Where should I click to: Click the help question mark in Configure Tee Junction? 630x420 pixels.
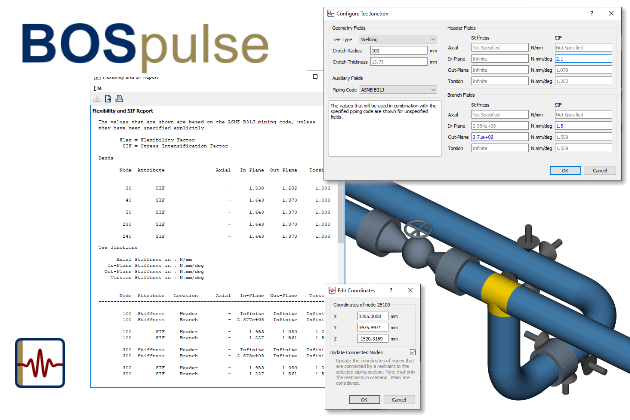[x=591, y=13]
